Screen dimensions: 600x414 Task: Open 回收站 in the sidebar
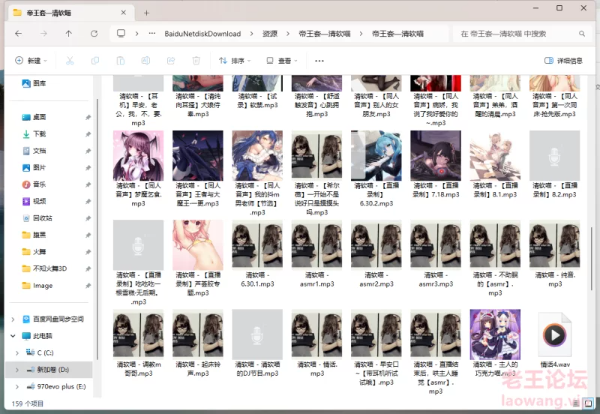point(38,218)
